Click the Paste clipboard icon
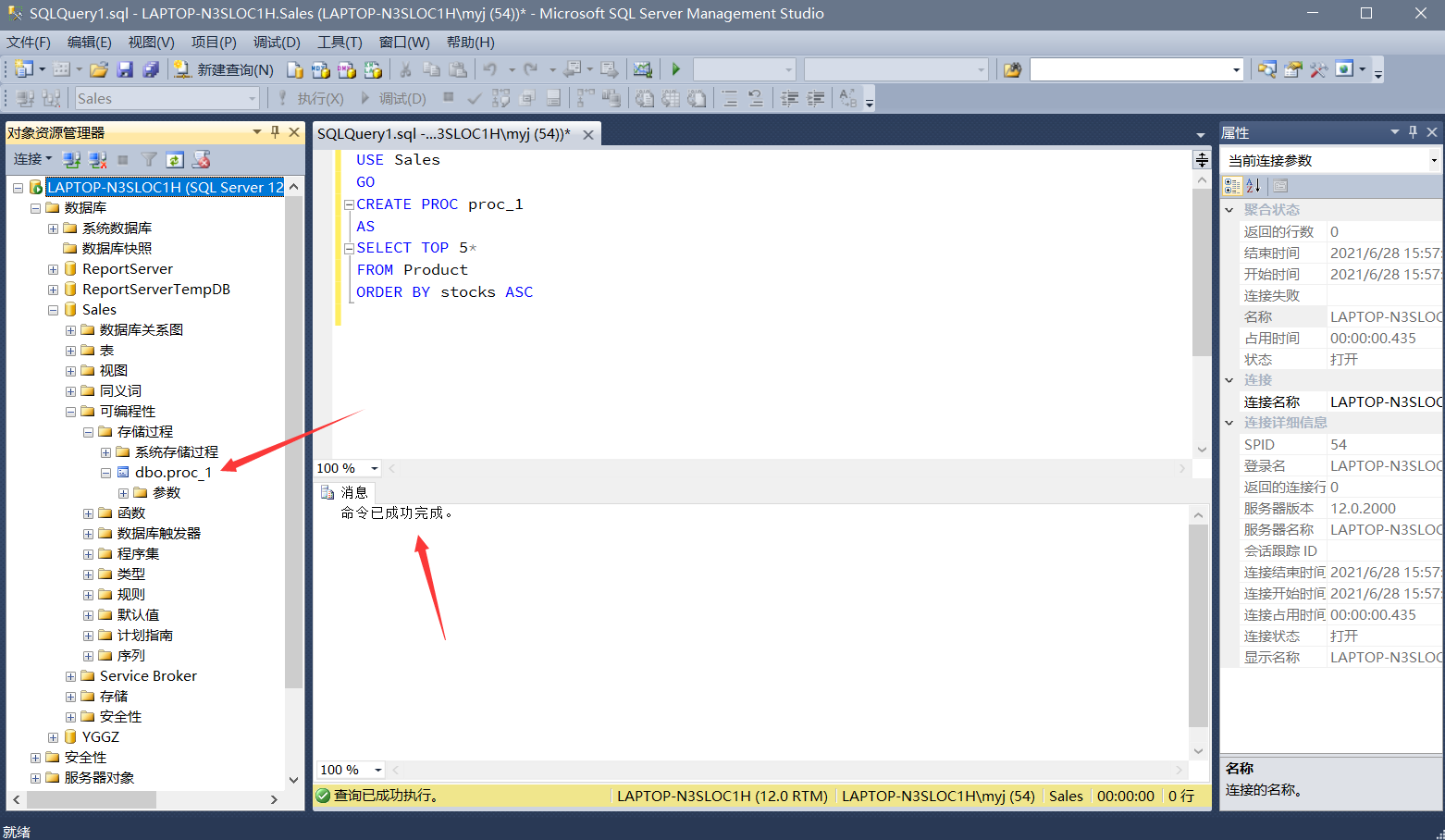Image resolution: width=1445 pixels, height=840 pixels. tap(457, 69)
